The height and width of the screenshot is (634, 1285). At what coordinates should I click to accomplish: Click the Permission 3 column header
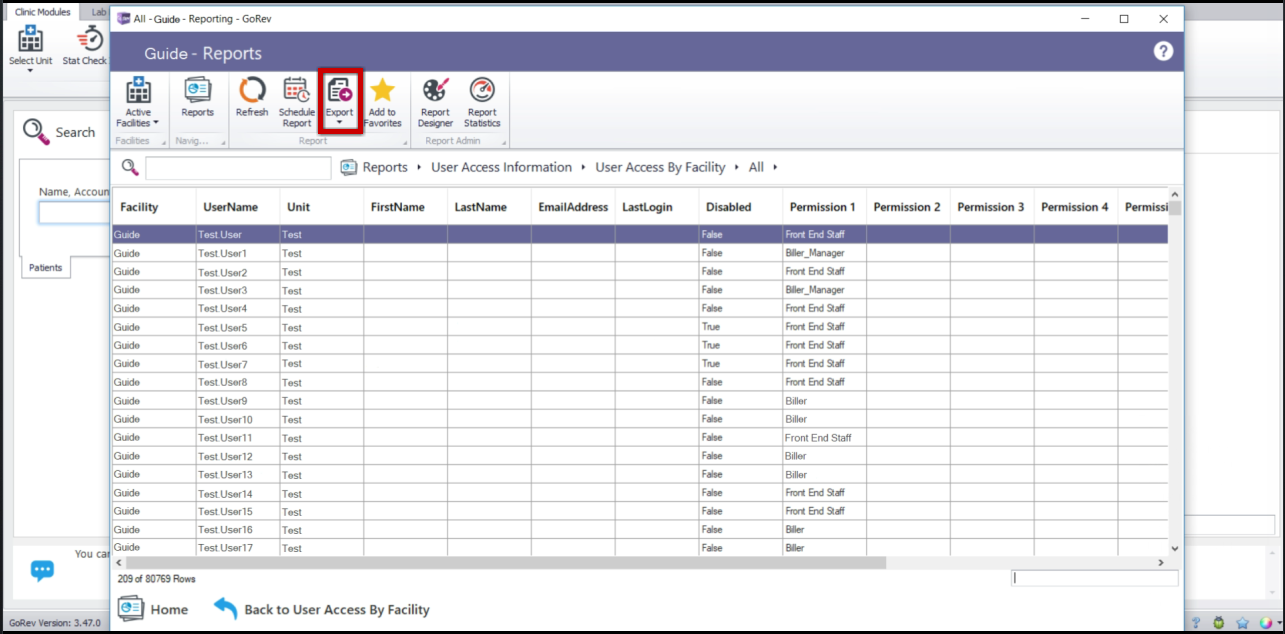click(992, 207)
